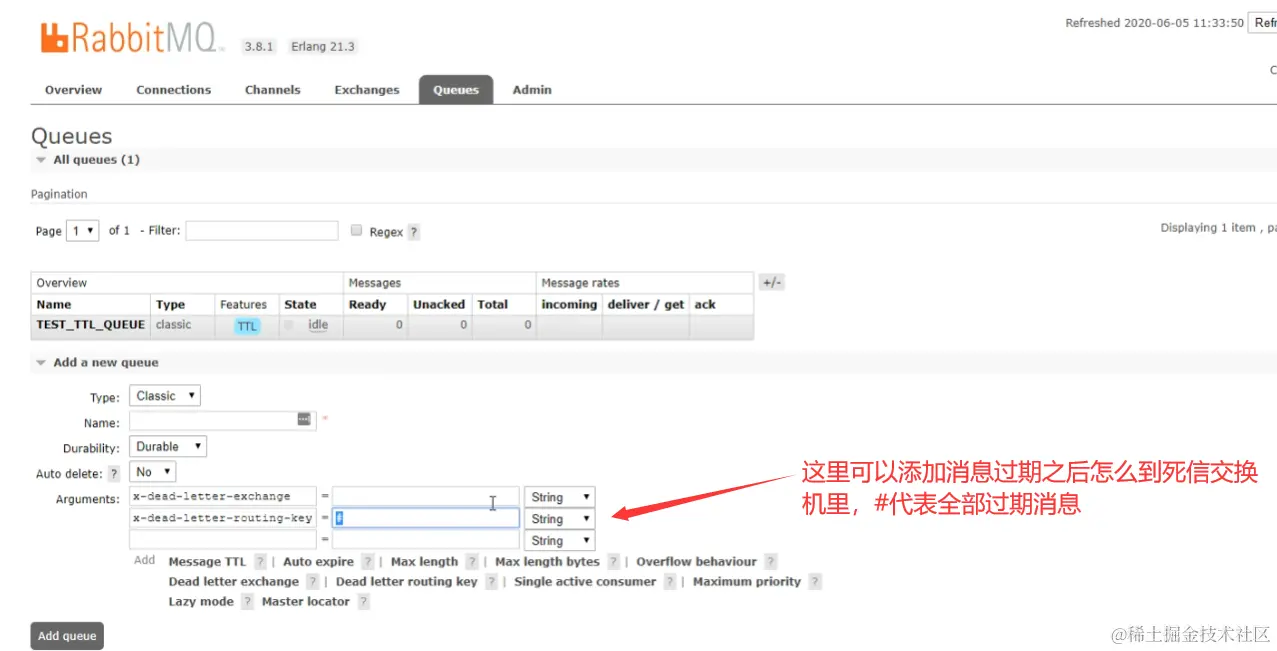Add Max length bytes argument
The height and width of the screenshot is (651, 1277).
click(547, 562)
